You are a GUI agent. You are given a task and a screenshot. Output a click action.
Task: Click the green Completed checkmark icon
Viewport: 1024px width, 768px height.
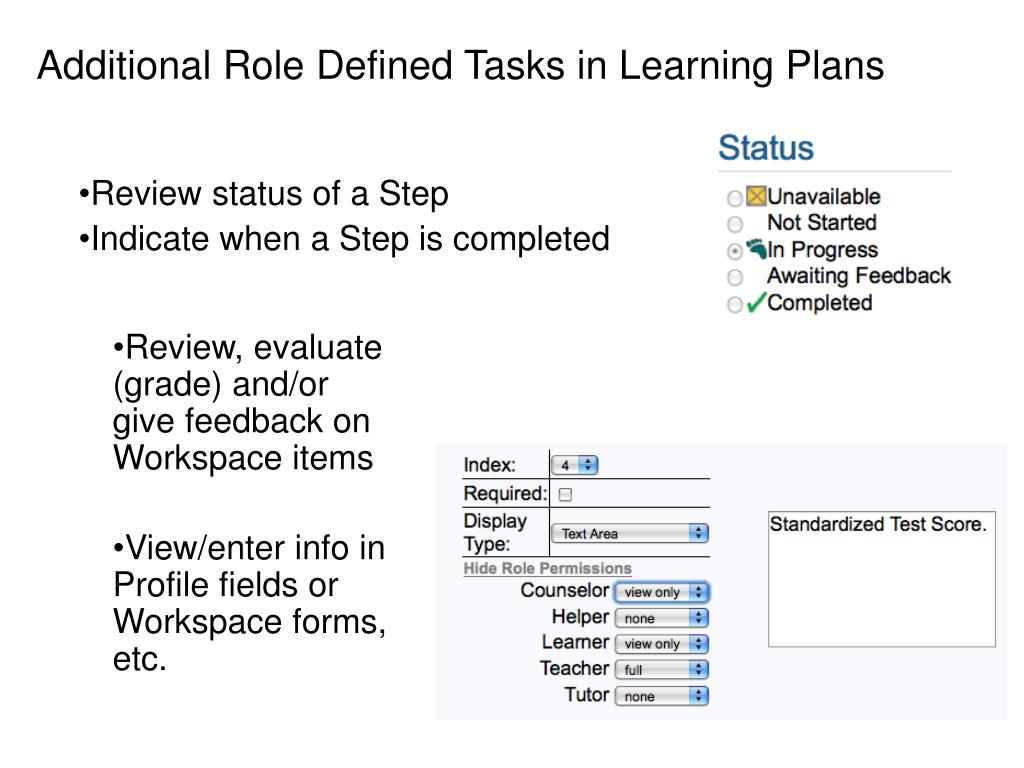tap(756, 303)
